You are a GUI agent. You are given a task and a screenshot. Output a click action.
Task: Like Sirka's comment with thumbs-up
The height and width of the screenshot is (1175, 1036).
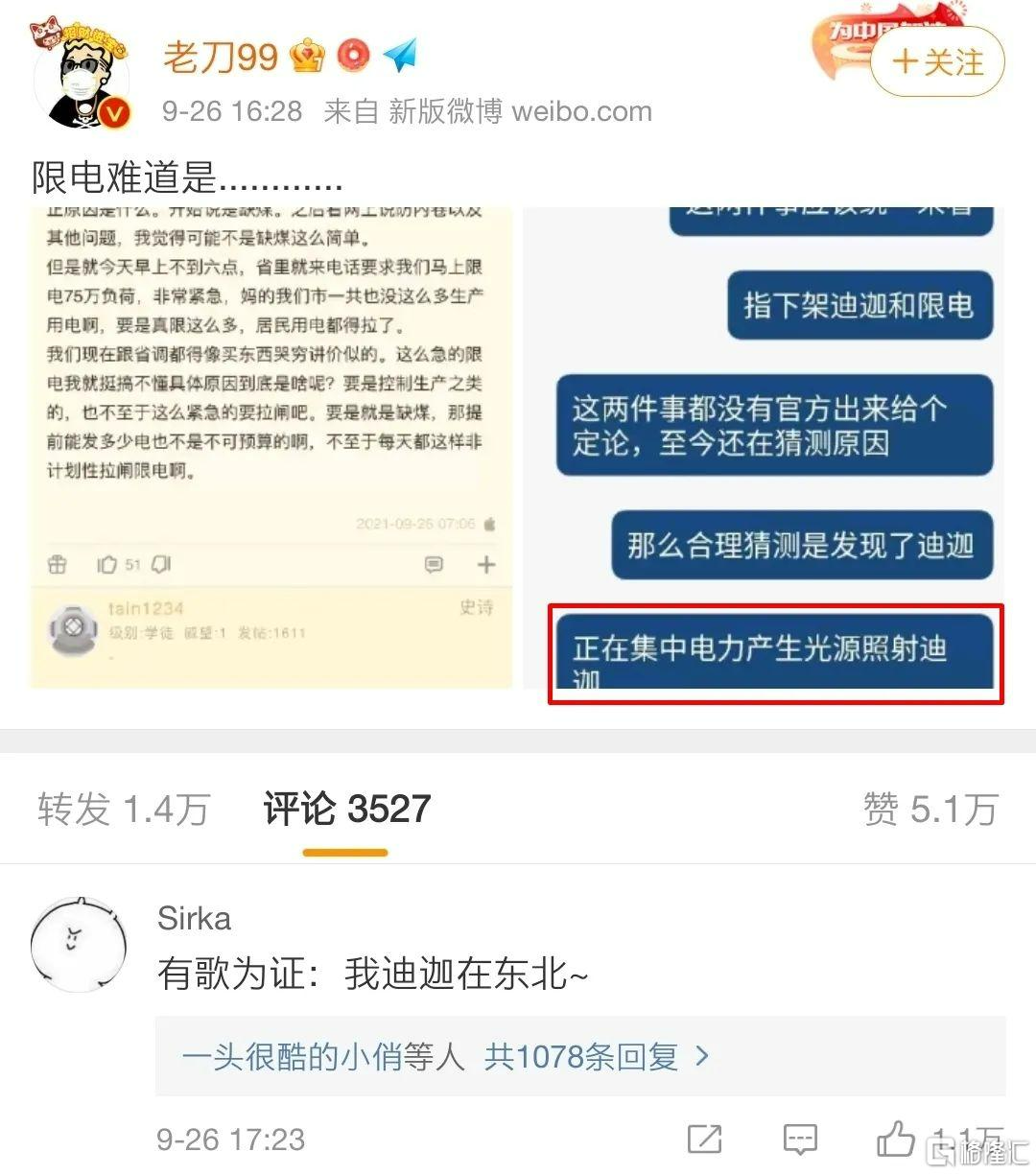pyautogui.click(x=896, y=1138)
